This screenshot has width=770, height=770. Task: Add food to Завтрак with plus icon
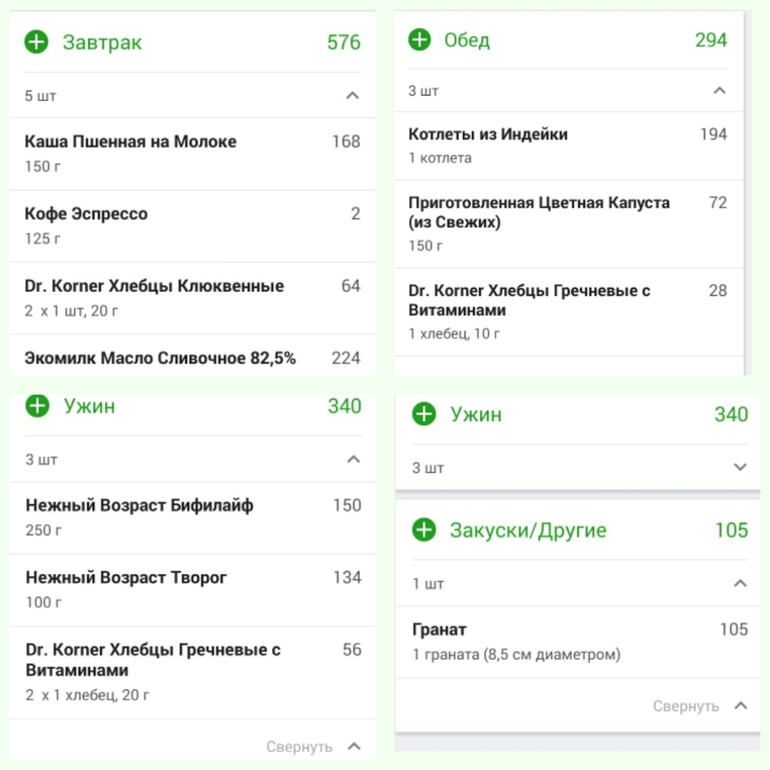pos(36,42)
